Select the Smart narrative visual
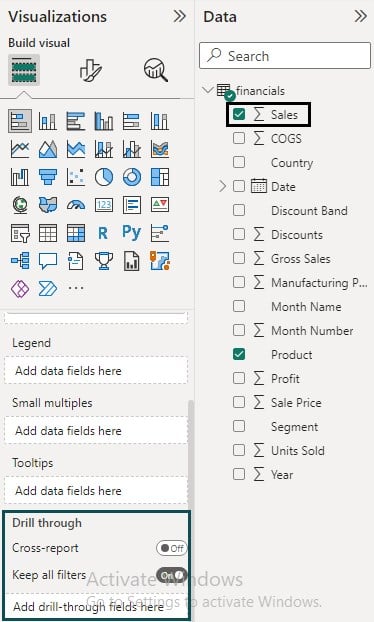Image resolution: width=374 pixels, height=622 pixels. tap(76, 261)
